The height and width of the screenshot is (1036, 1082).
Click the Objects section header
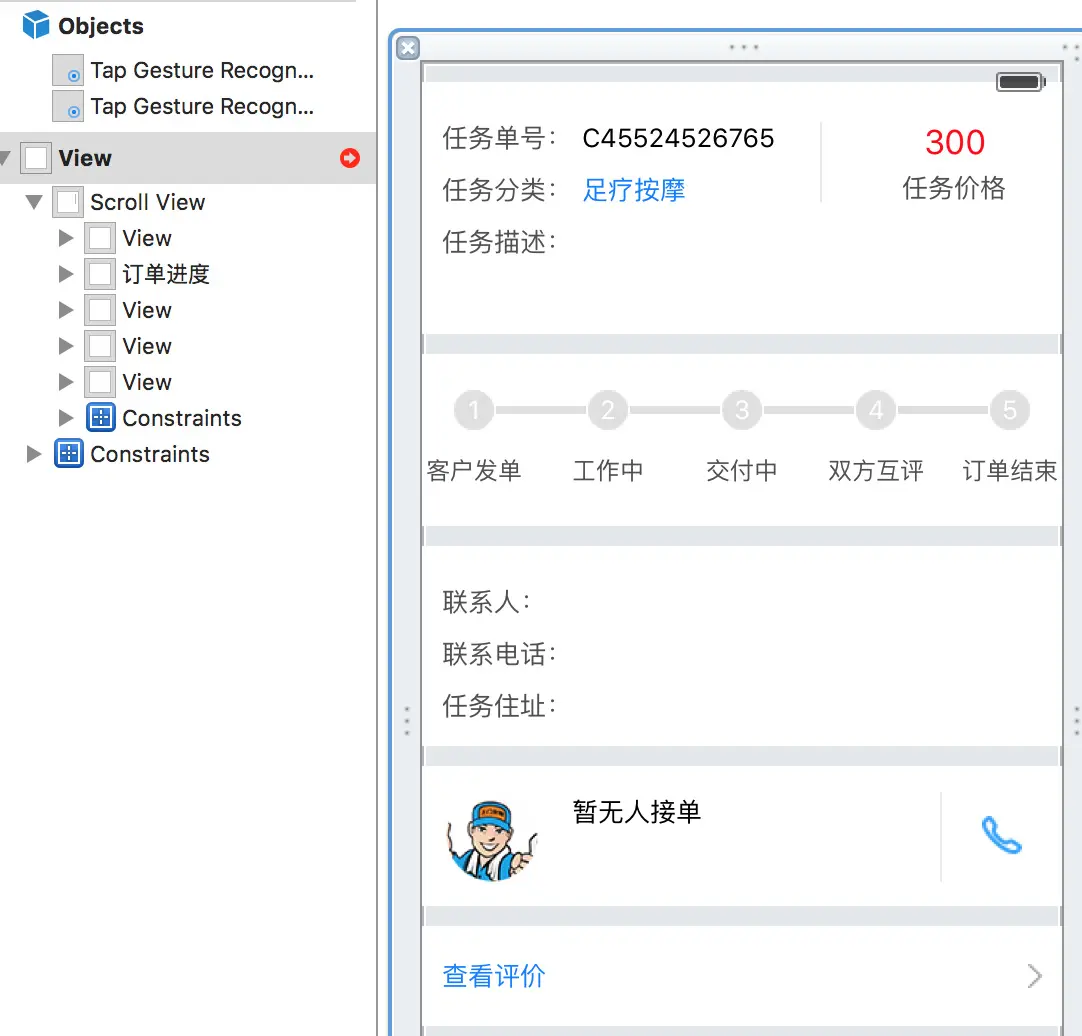(x=101, y=26)
